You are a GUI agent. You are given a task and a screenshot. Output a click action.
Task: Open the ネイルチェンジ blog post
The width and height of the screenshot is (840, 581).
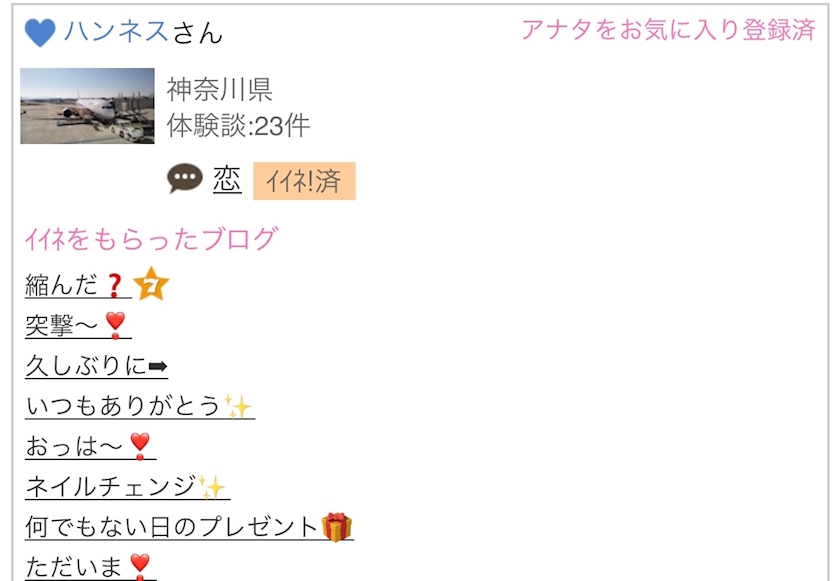(x=127, y=487)
